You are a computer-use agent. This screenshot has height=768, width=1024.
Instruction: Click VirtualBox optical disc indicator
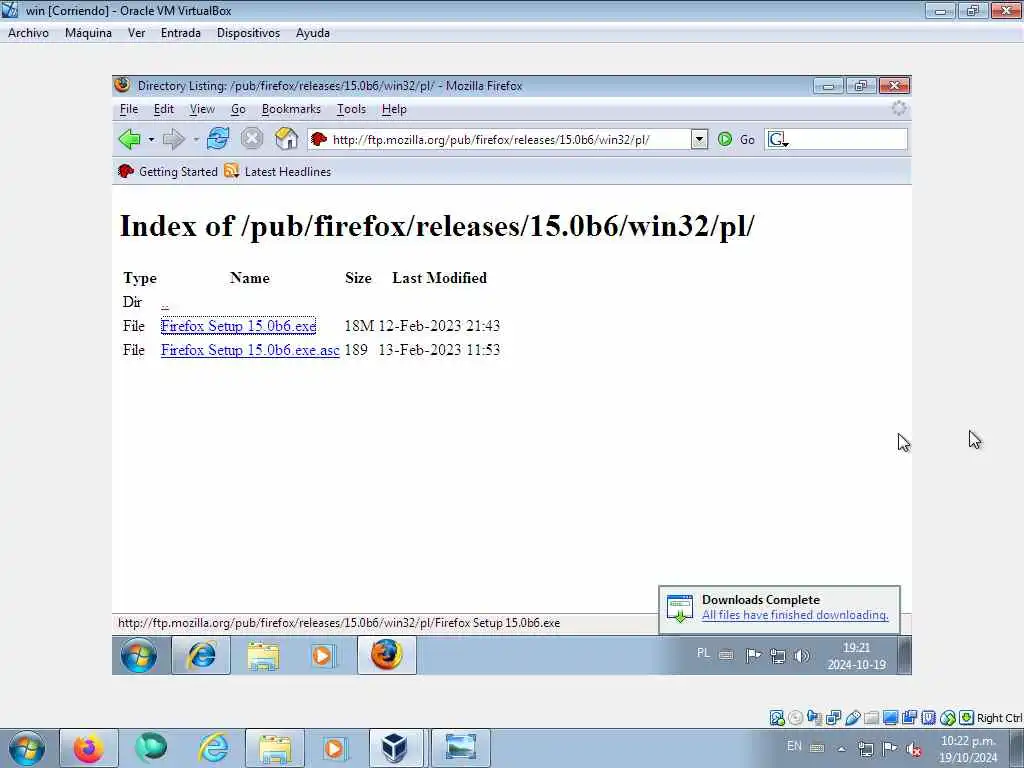coord(795,718)
